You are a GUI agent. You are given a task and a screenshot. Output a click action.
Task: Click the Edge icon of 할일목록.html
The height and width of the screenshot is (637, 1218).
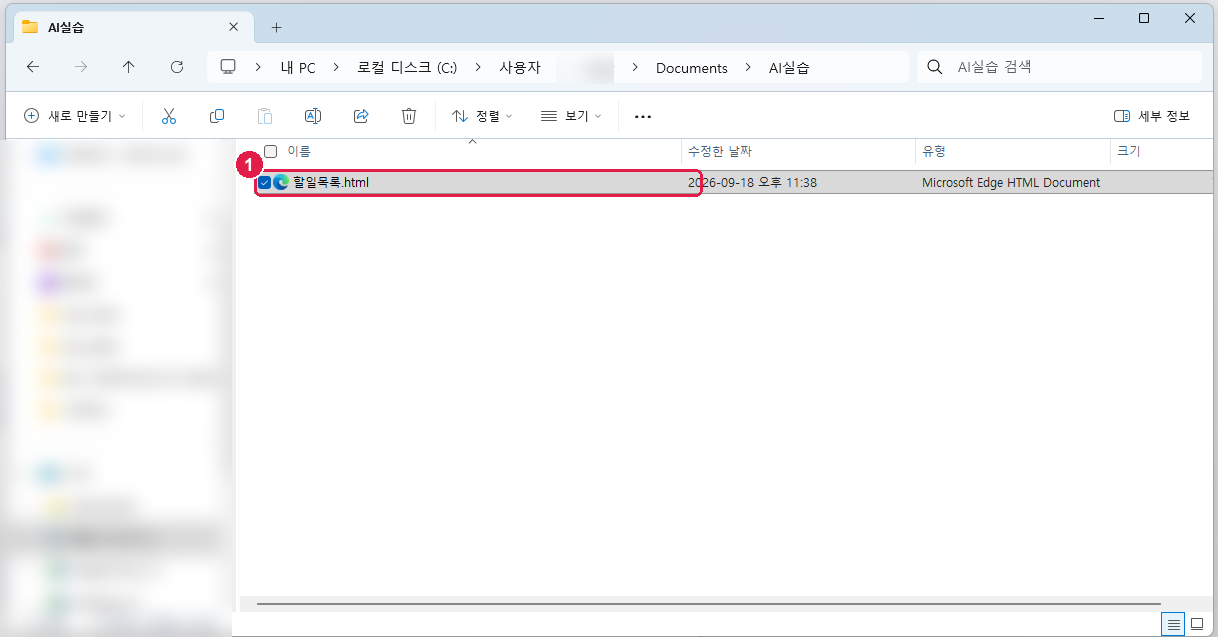click(x=281, y=182)
